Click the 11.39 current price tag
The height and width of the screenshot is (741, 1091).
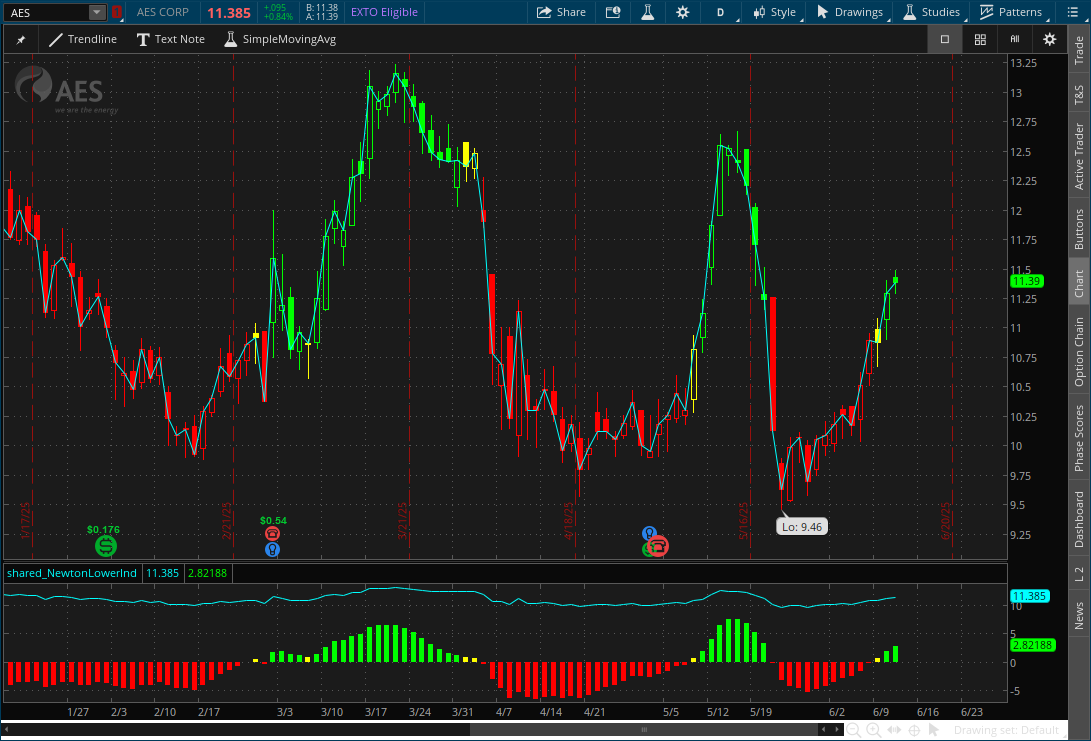click(x=1026, y=281)
